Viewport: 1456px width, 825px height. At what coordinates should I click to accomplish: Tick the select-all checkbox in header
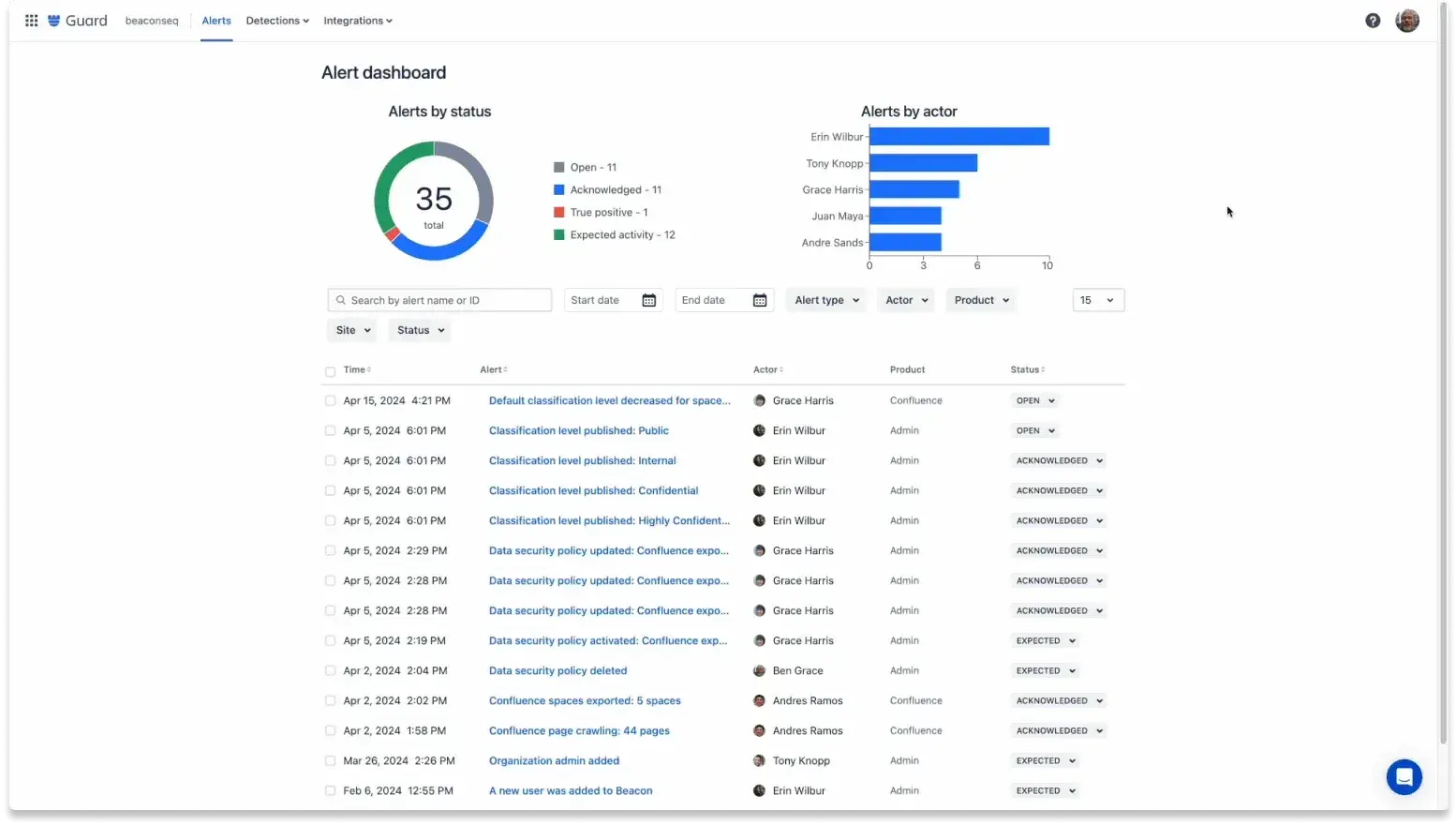[330, 371]
